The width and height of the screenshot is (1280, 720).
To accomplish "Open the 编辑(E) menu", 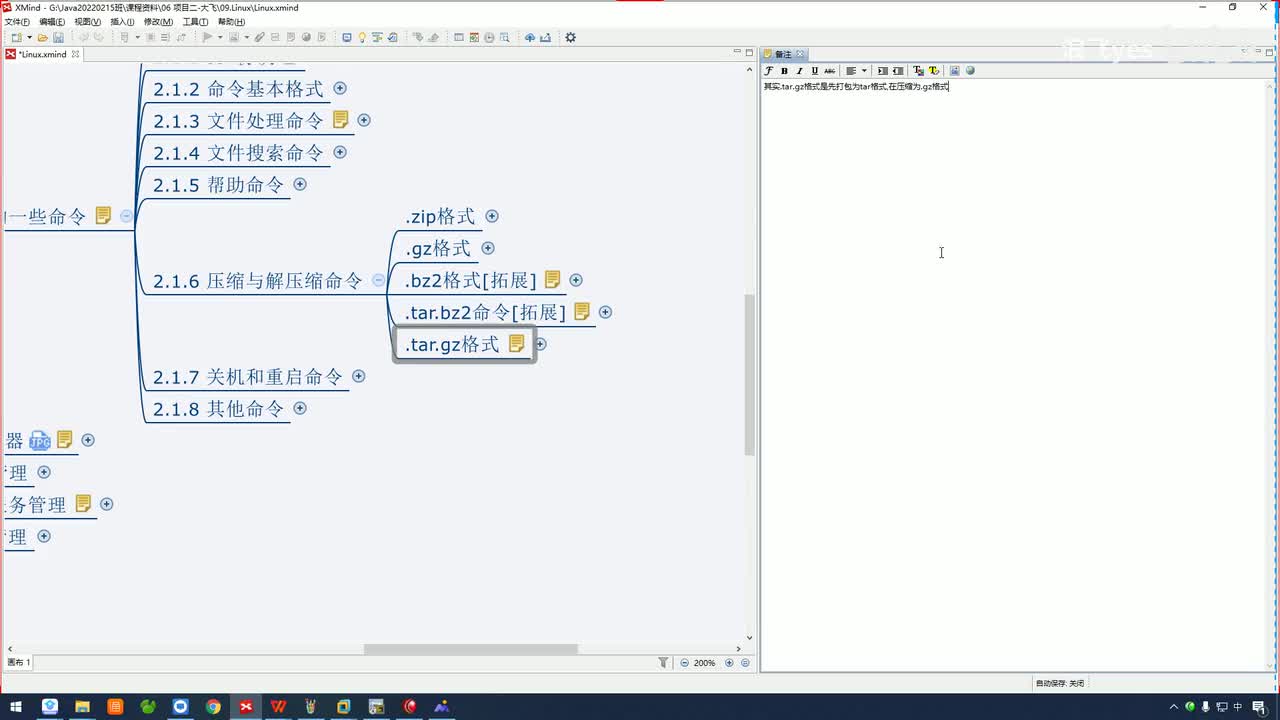I will coord(52,21).
